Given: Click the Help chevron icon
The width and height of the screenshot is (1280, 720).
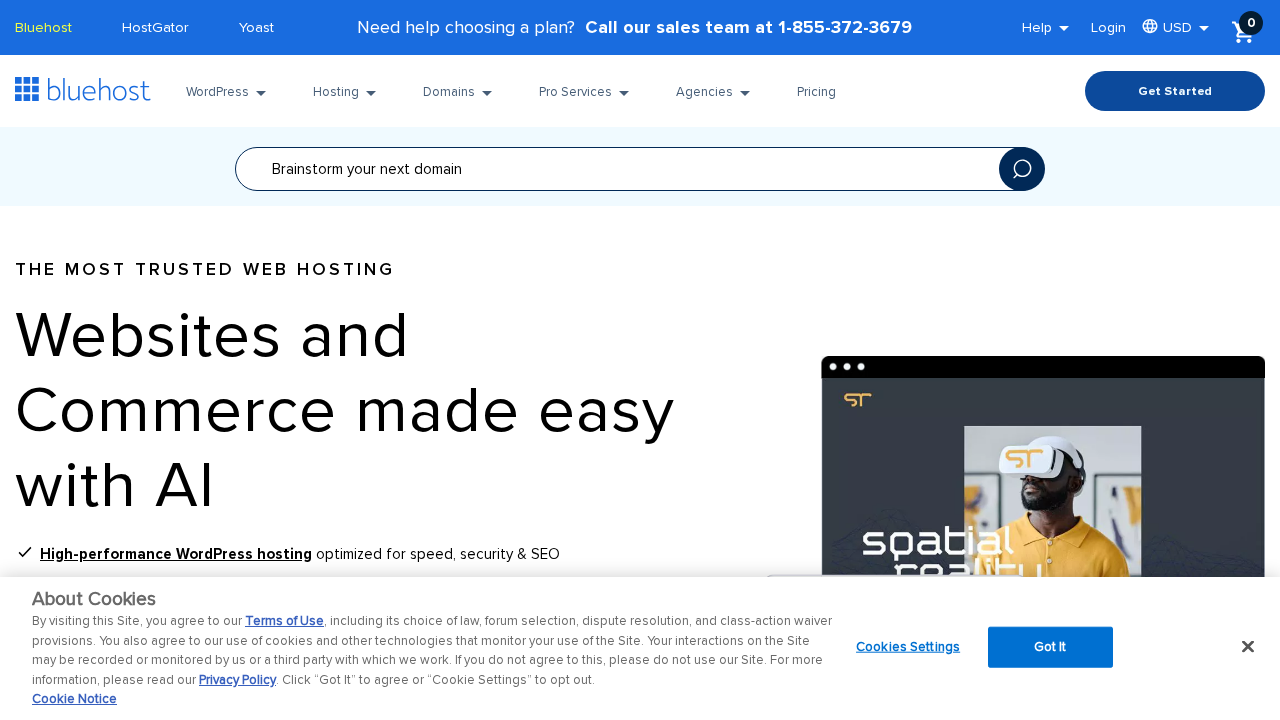Looking at the screenshot, I should tap(1063, 26).
